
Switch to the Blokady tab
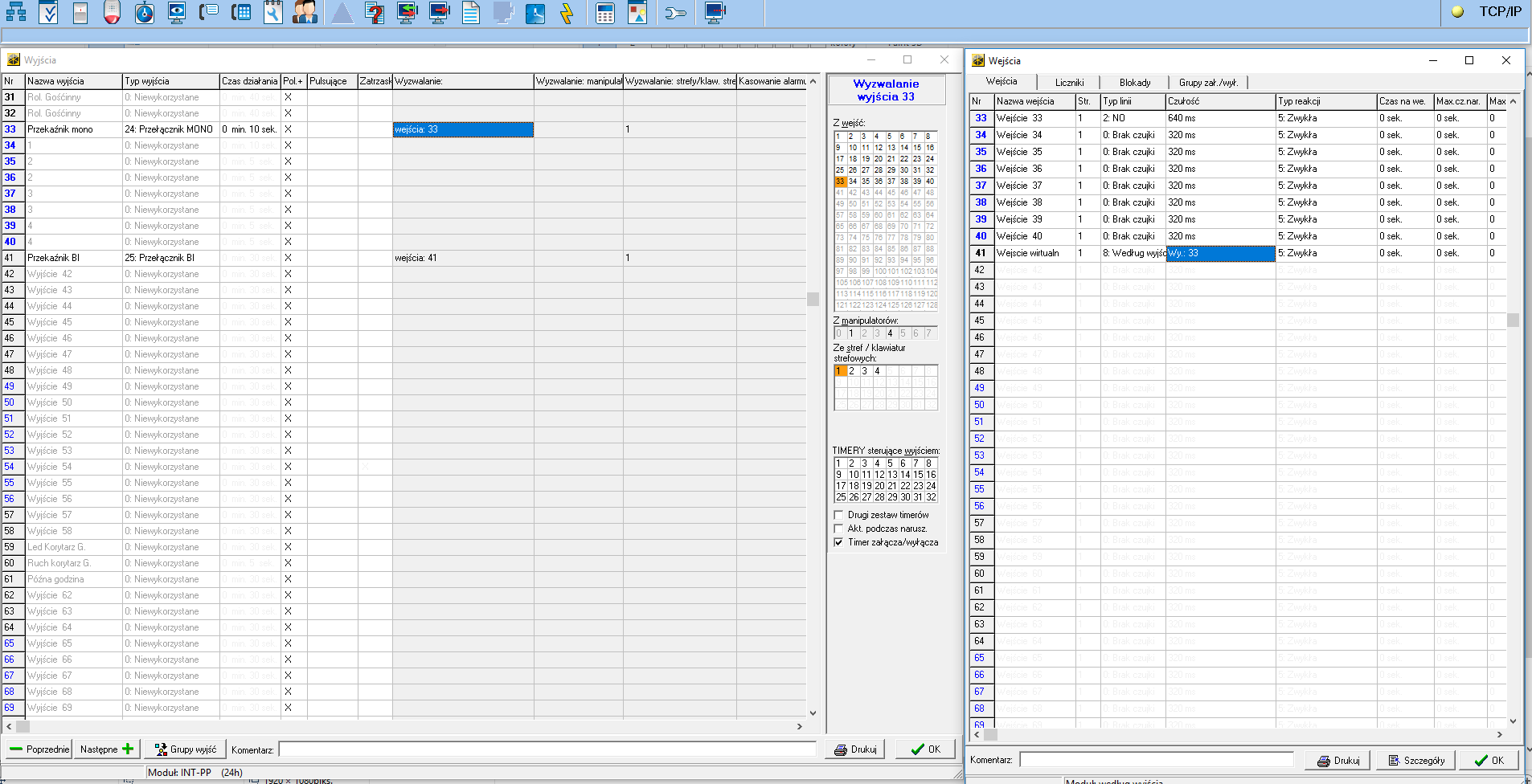1135,82
